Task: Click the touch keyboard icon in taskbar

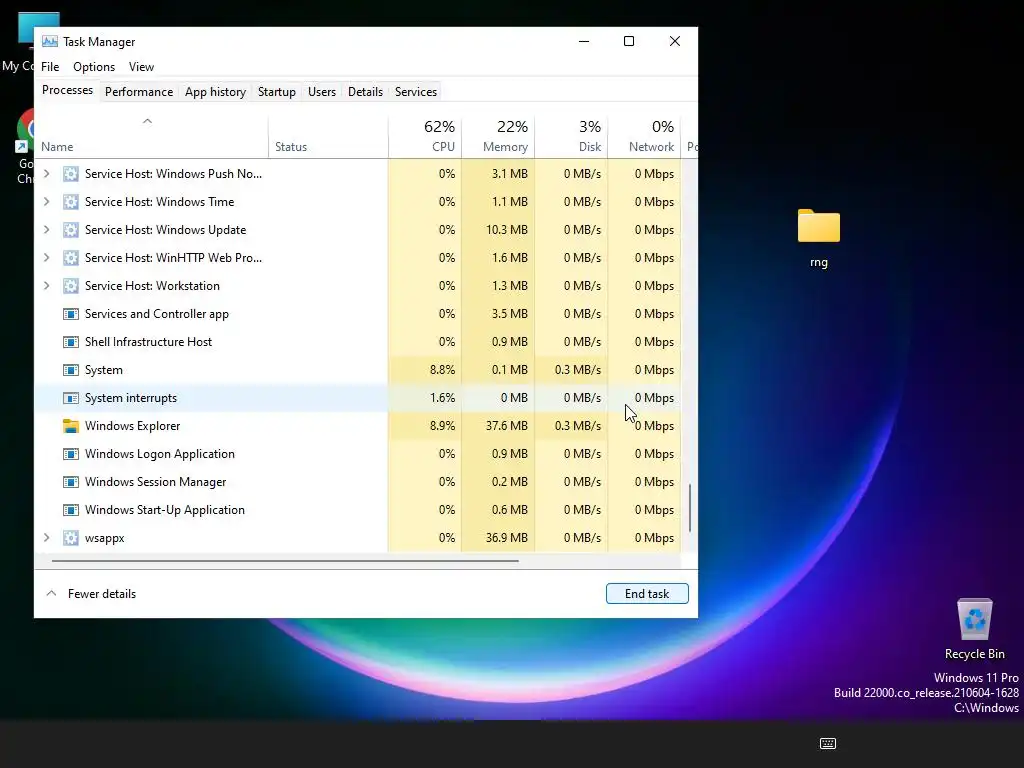Action: 827,743
